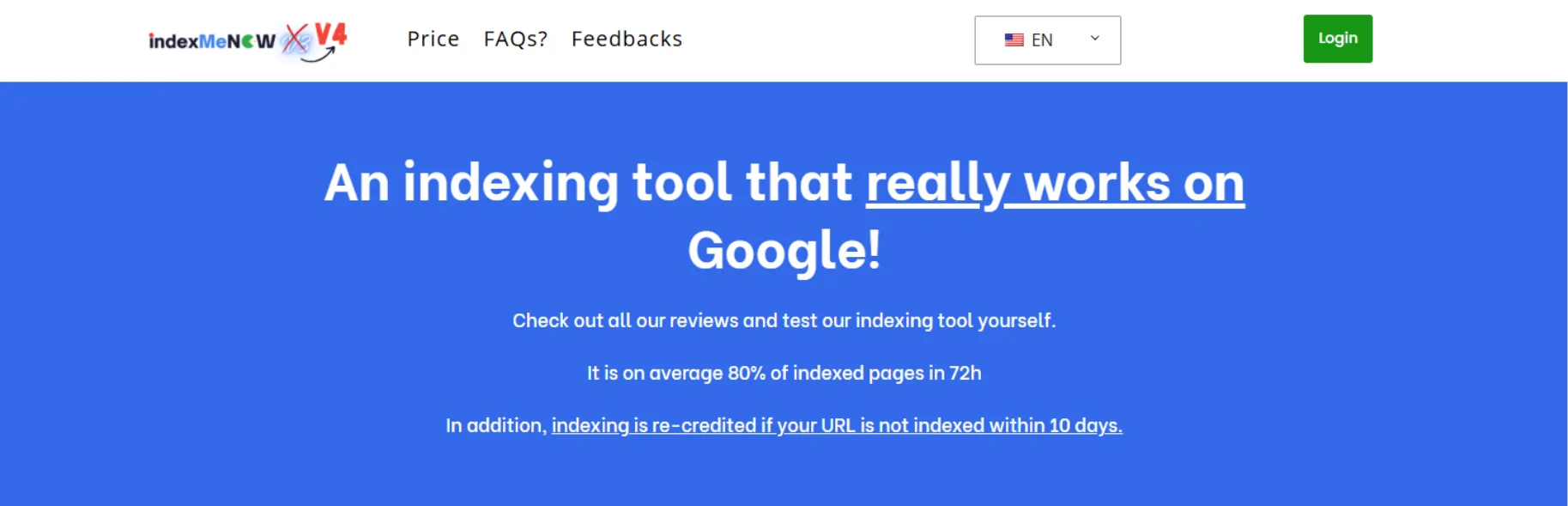Follow the 'indexing is re-credited' link

[837, 424]
